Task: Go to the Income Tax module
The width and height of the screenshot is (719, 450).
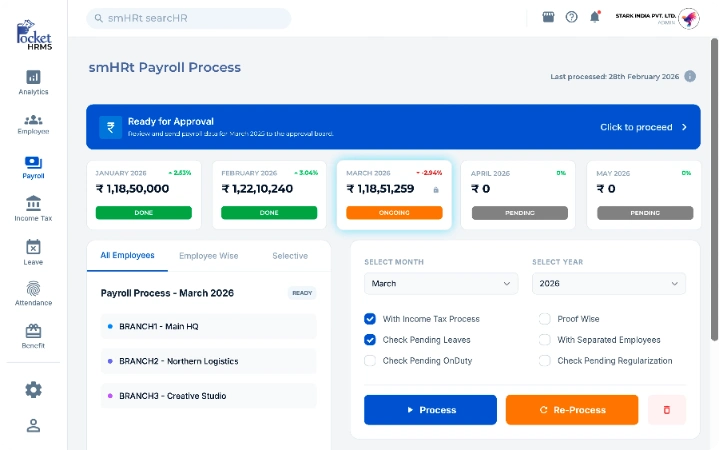Action: [33, 208]
